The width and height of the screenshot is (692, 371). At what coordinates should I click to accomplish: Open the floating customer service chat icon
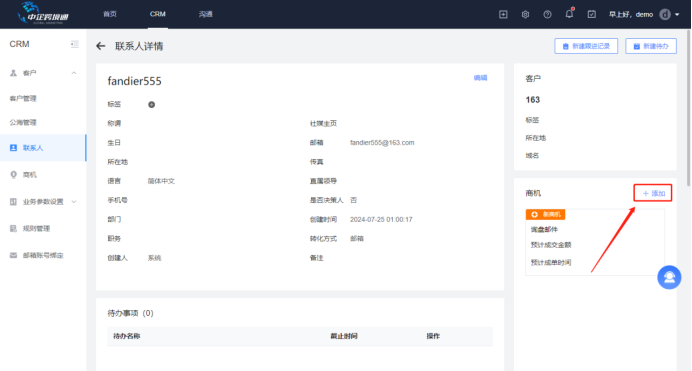coord(669,277)
